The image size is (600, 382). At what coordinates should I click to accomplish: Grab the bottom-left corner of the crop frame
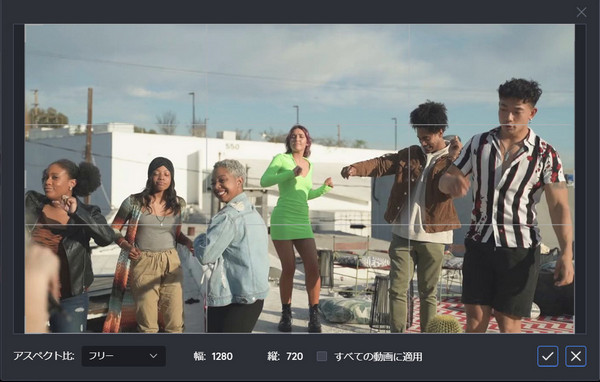[x=25, y=333]
